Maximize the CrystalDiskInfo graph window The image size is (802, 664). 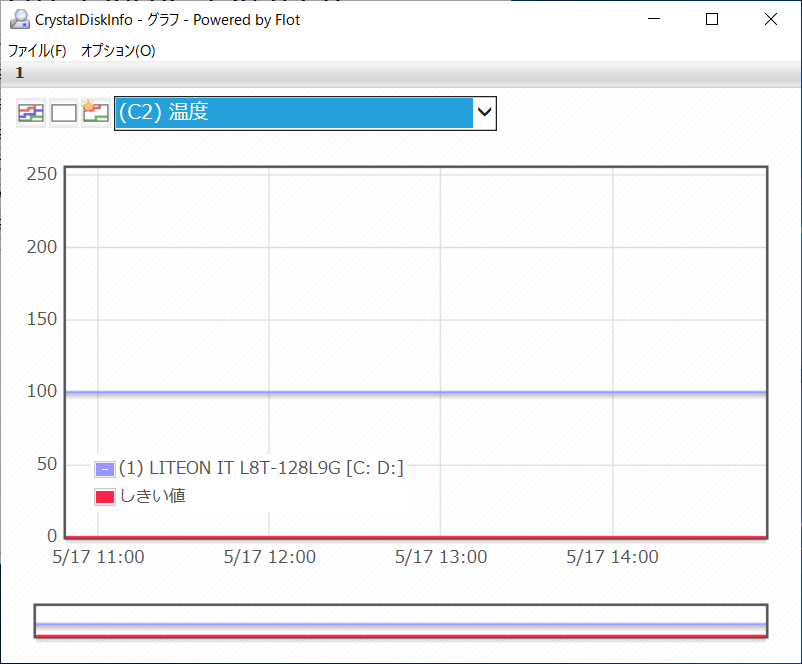click(x=712, y=19)
